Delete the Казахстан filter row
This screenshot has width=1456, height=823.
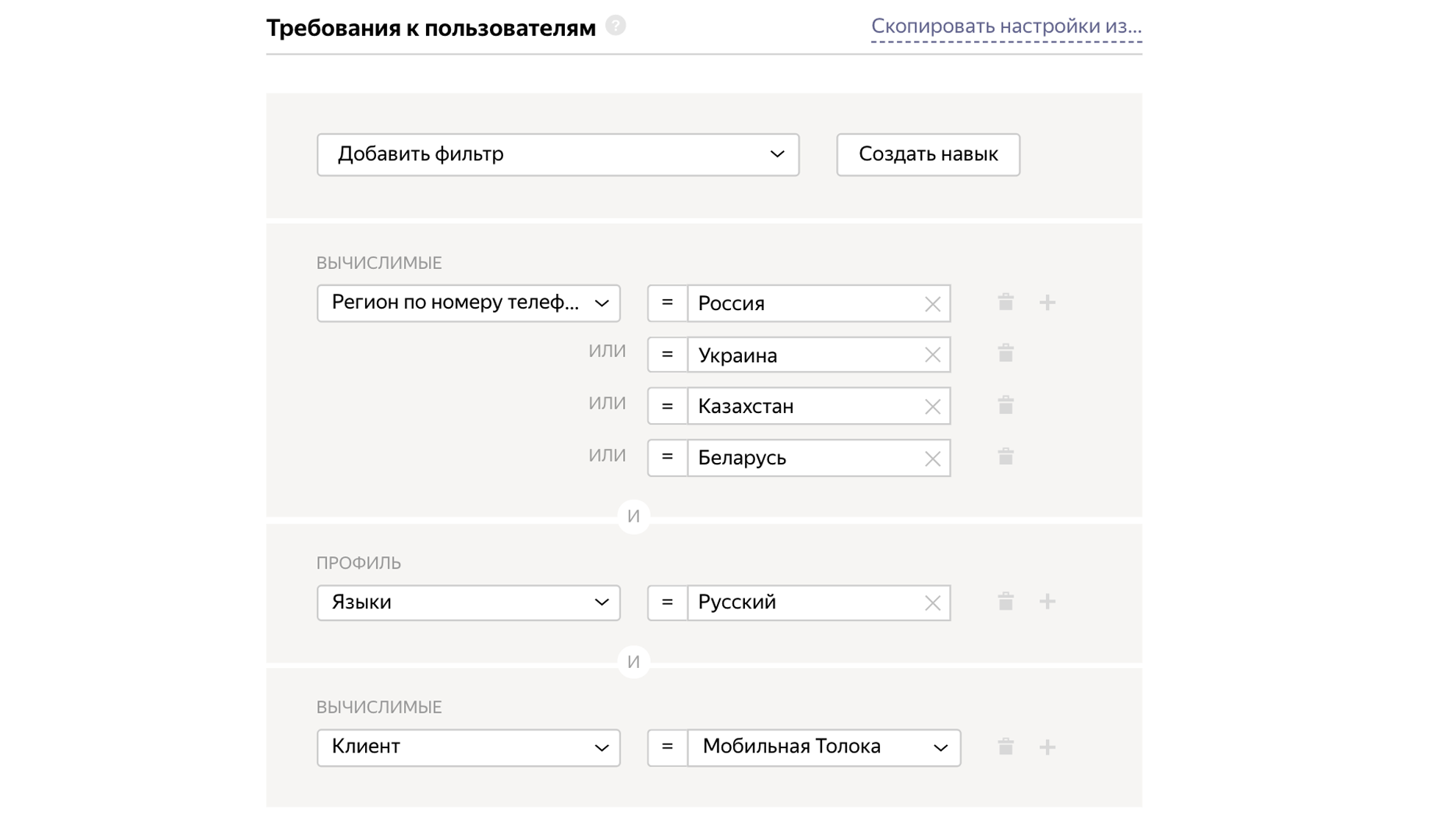click(x=1006, y=405)
